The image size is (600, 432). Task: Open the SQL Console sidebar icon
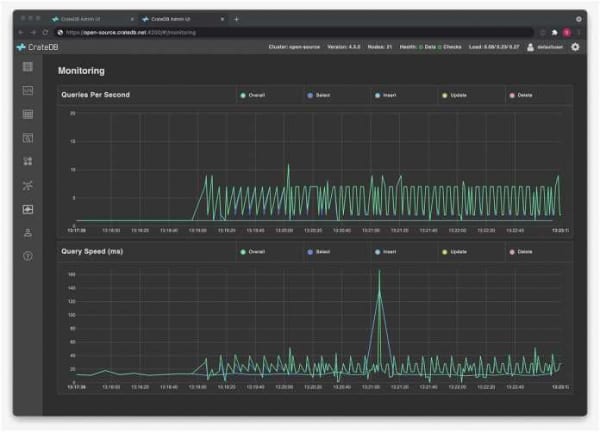[x=28, y=91]
